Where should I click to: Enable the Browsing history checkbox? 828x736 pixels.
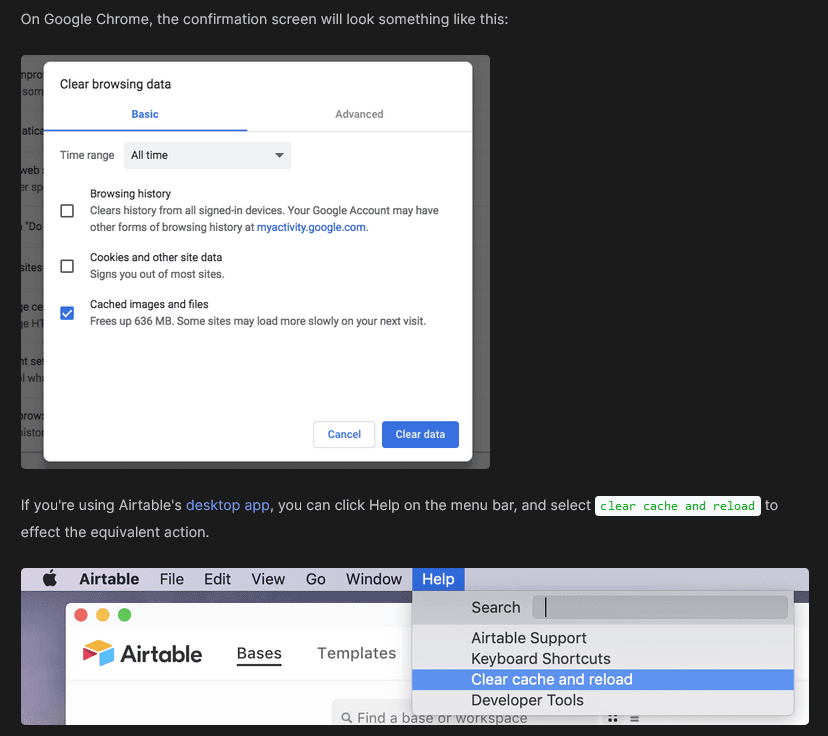tap(67, 211)
